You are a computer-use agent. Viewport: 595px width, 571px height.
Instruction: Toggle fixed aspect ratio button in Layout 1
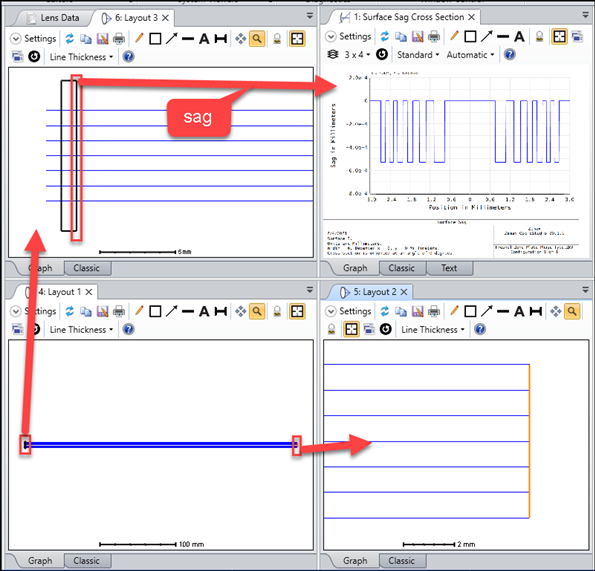pyautogui.click(x=297, y=311)
